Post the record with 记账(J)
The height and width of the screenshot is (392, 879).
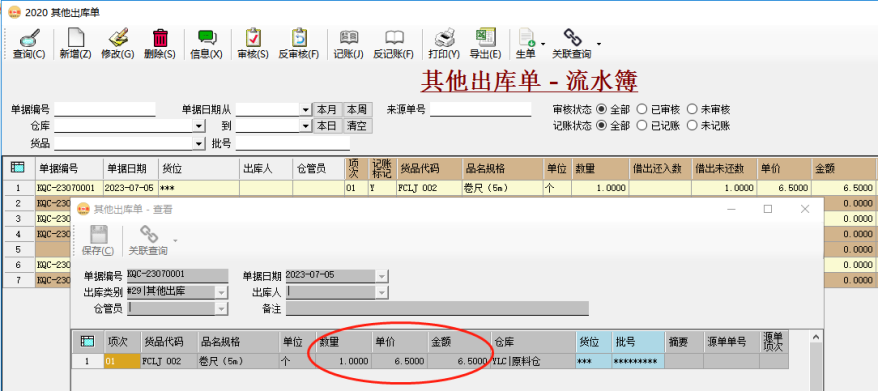tap(349, 44)
